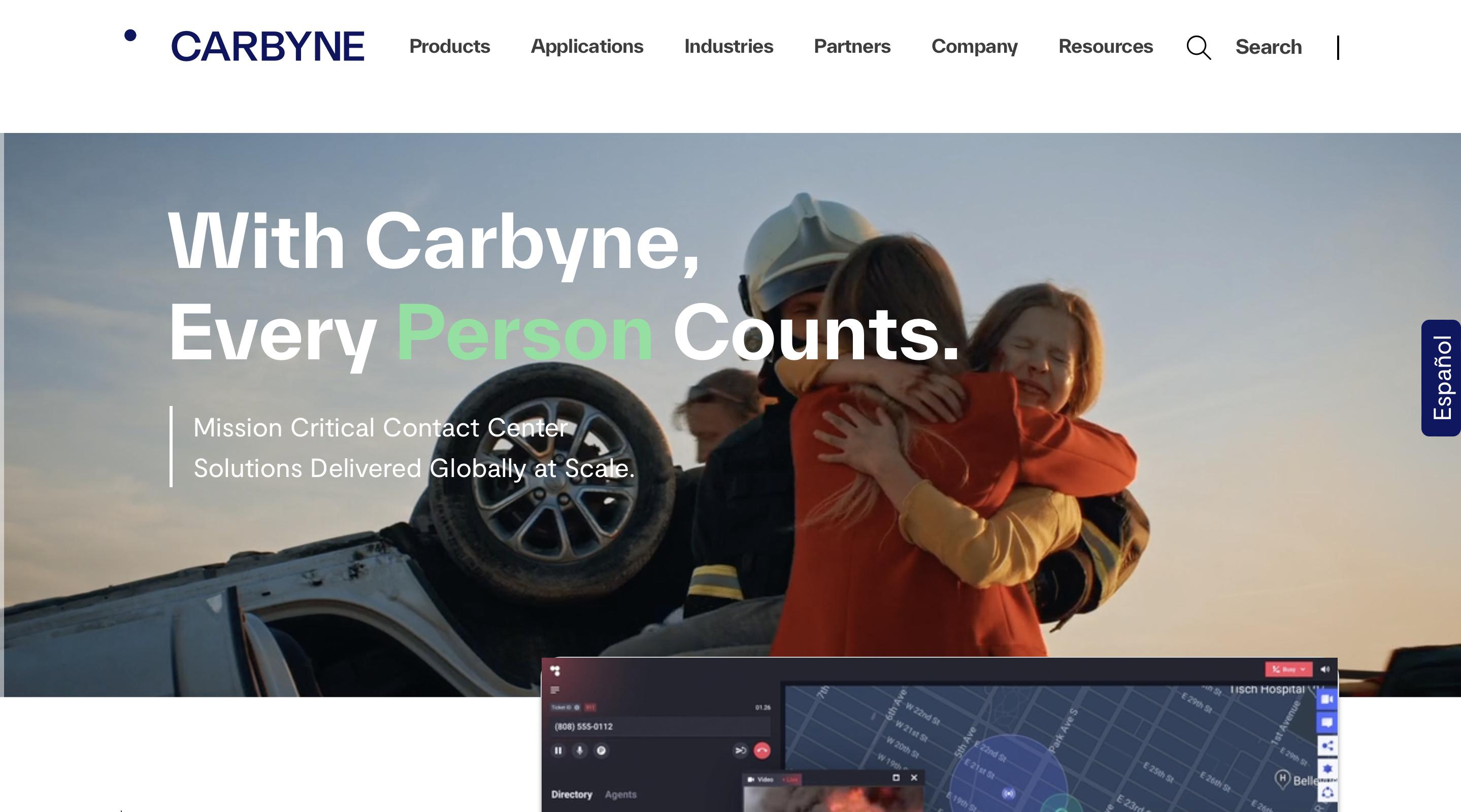The image size is (1461, 812).
Task: Click the speaker volume icon
Action: (x=1325, y=669)
